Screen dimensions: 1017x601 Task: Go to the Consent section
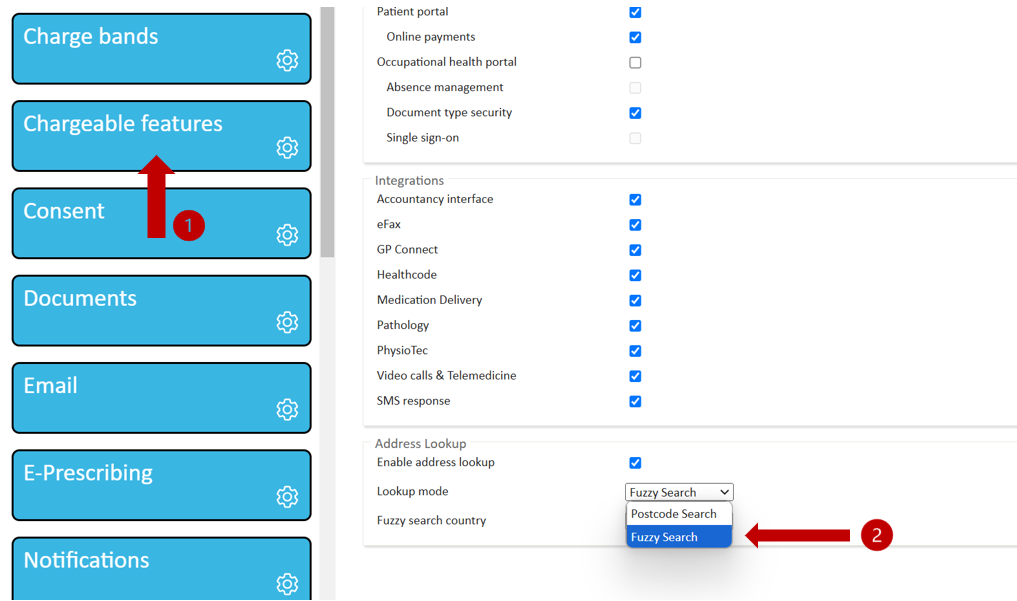[x=64, y=212]
